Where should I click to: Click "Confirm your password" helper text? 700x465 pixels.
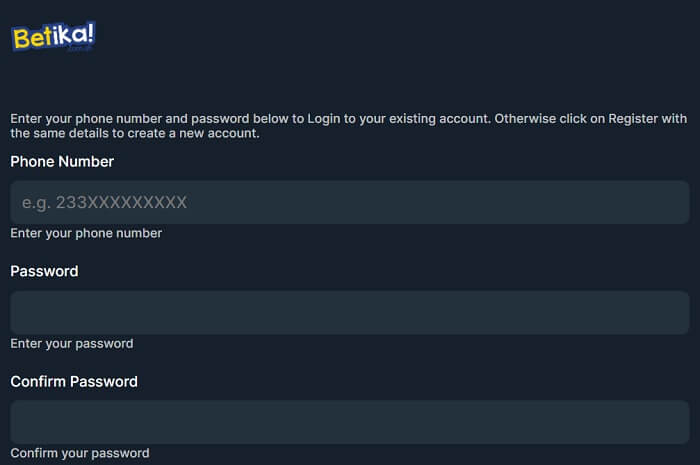click(x=80, y=453)
